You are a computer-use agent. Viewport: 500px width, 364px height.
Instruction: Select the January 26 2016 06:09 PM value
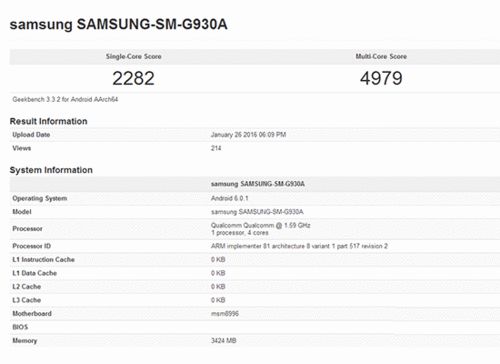248,135
